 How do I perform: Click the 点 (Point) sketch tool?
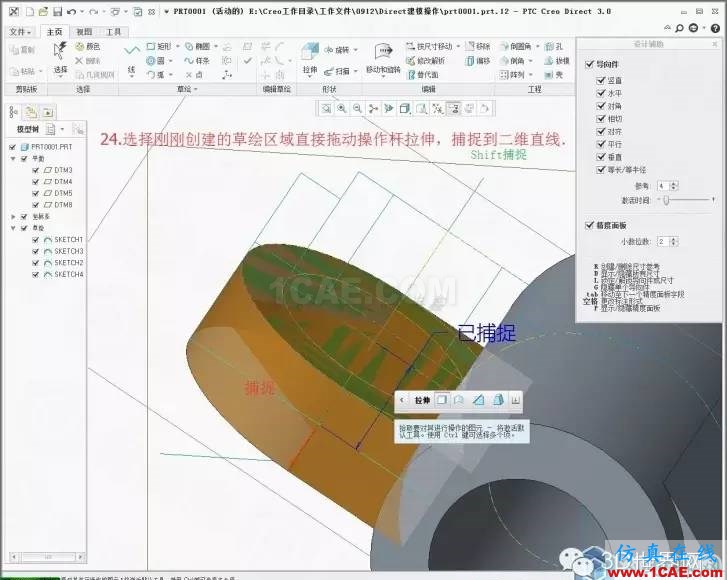point(194,75)
